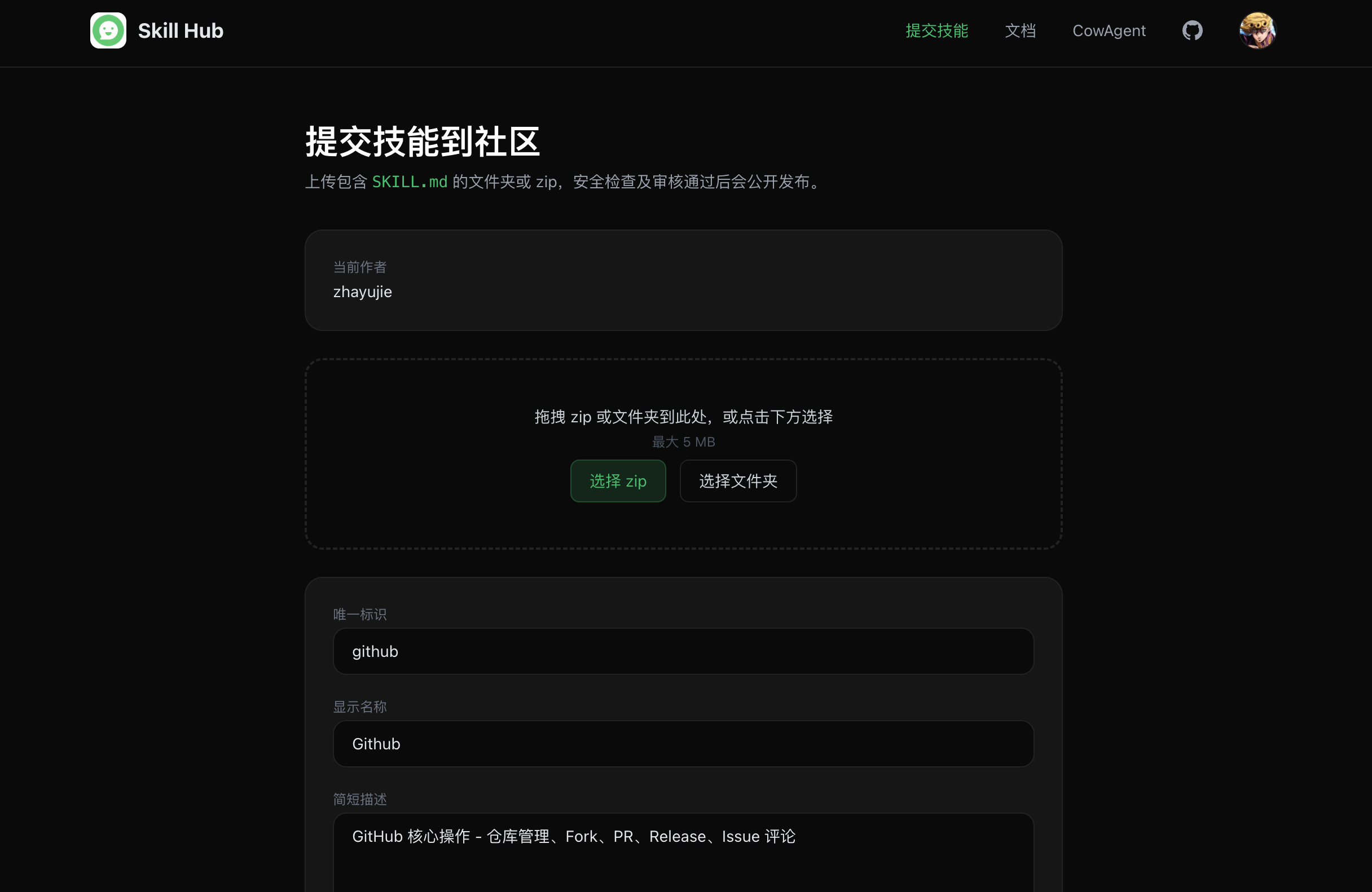Click the 最大 5 MB hint text
The height and width of the screenshot is (892, 1372).
pyautogui.click(x=683, y=442)
